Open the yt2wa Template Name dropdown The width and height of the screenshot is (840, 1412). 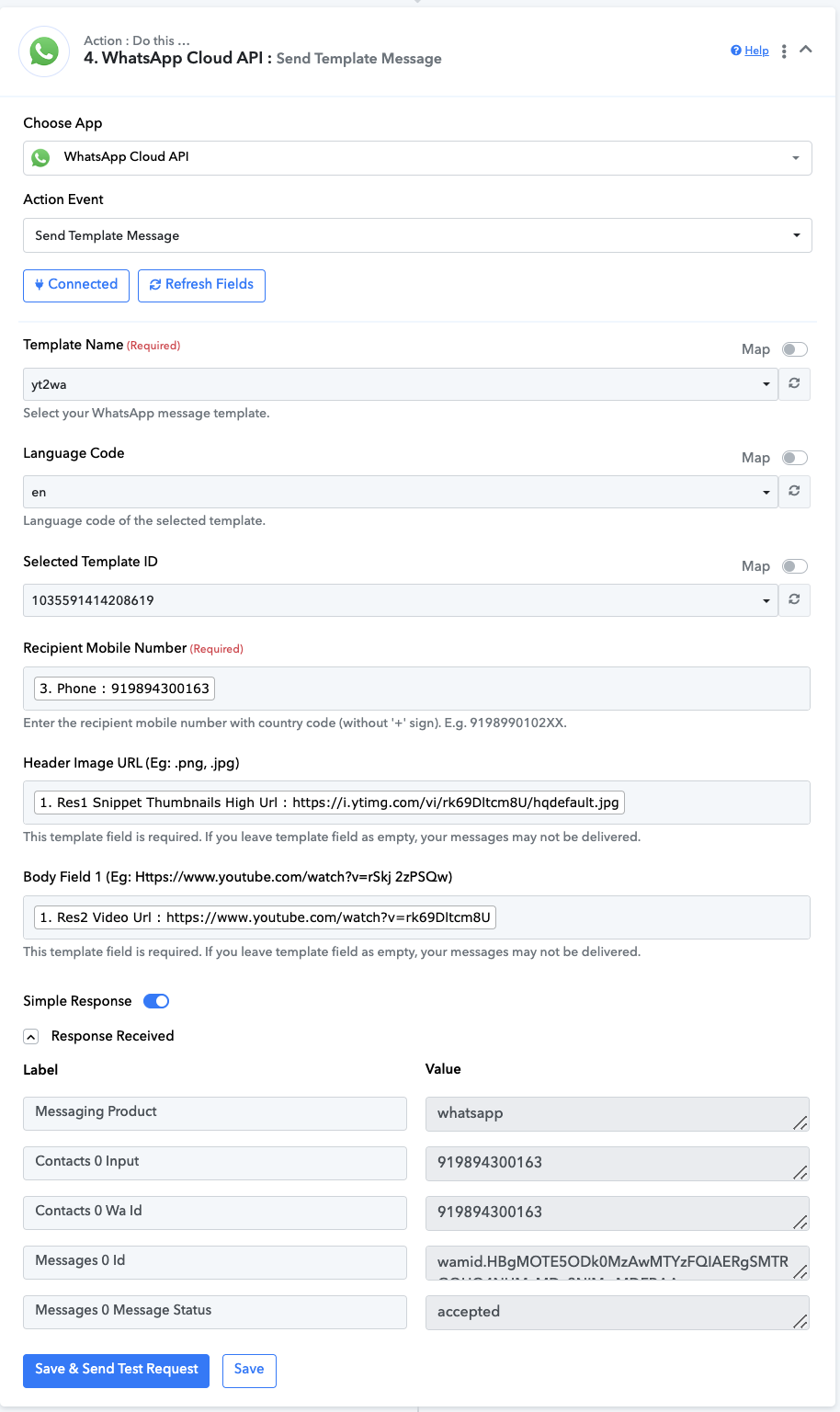[x=401, y=384]
